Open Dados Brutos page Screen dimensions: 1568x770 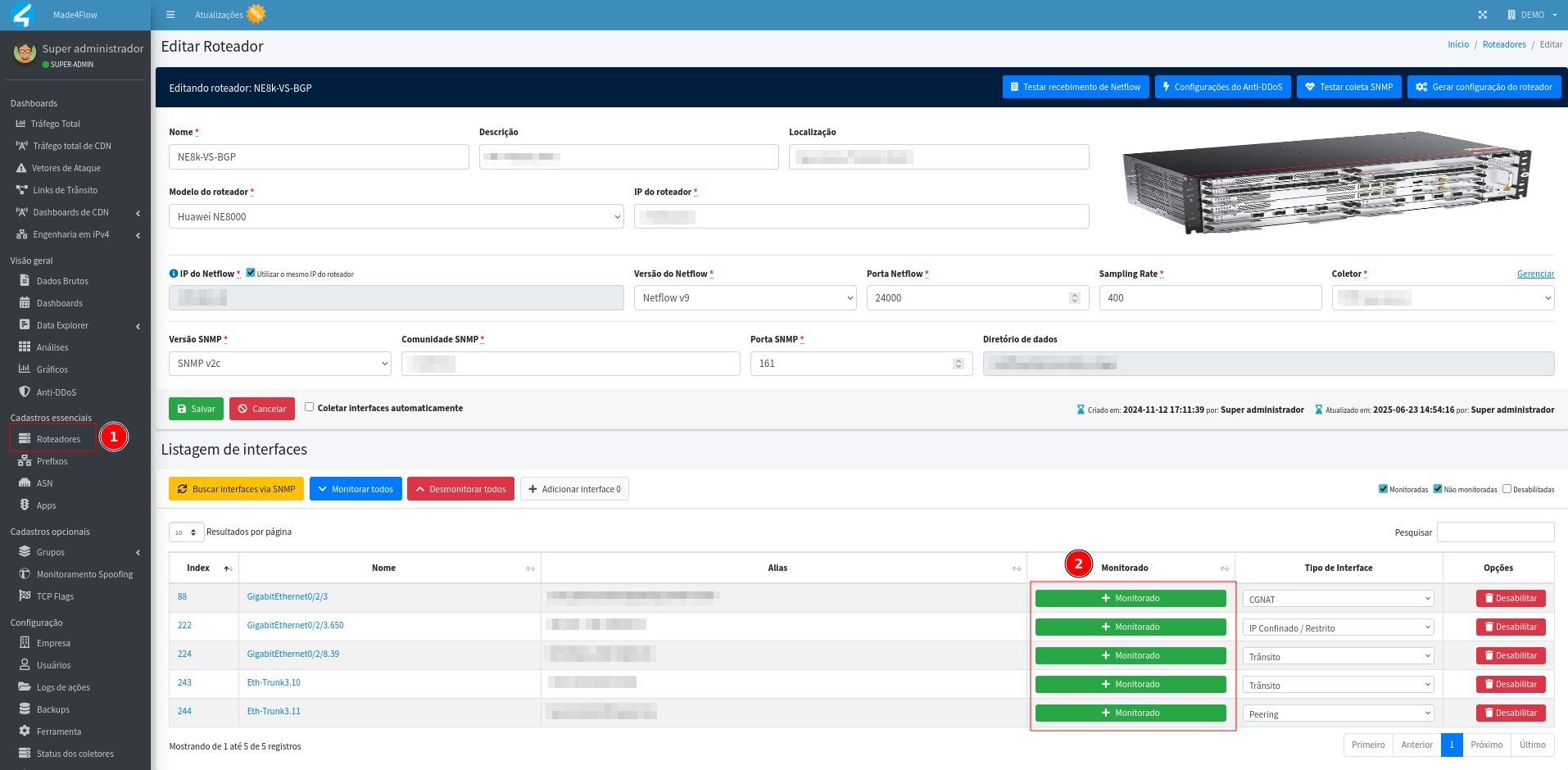tap(62, 281)
